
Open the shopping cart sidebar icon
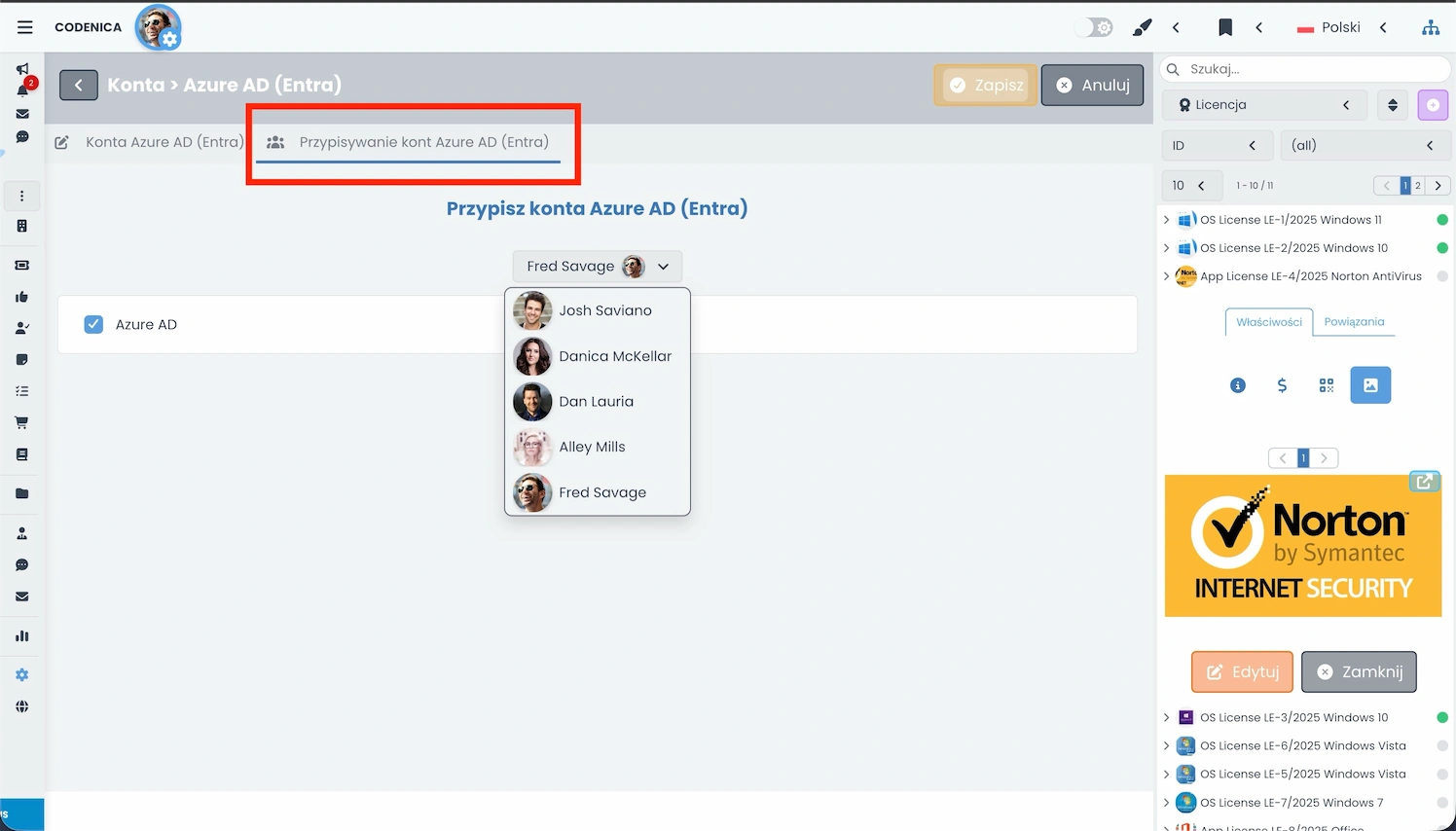click(x=21, y=423)
